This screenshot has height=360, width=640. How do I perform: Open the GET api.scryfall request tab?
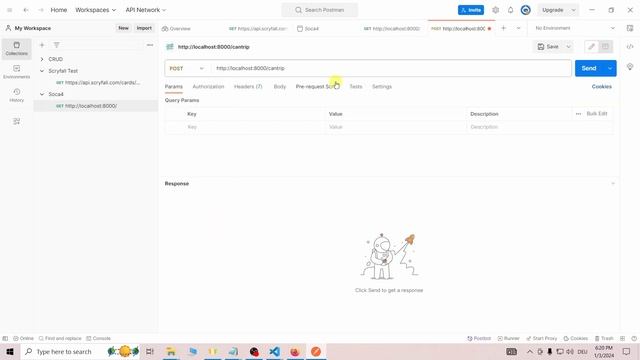coord(258,29)
